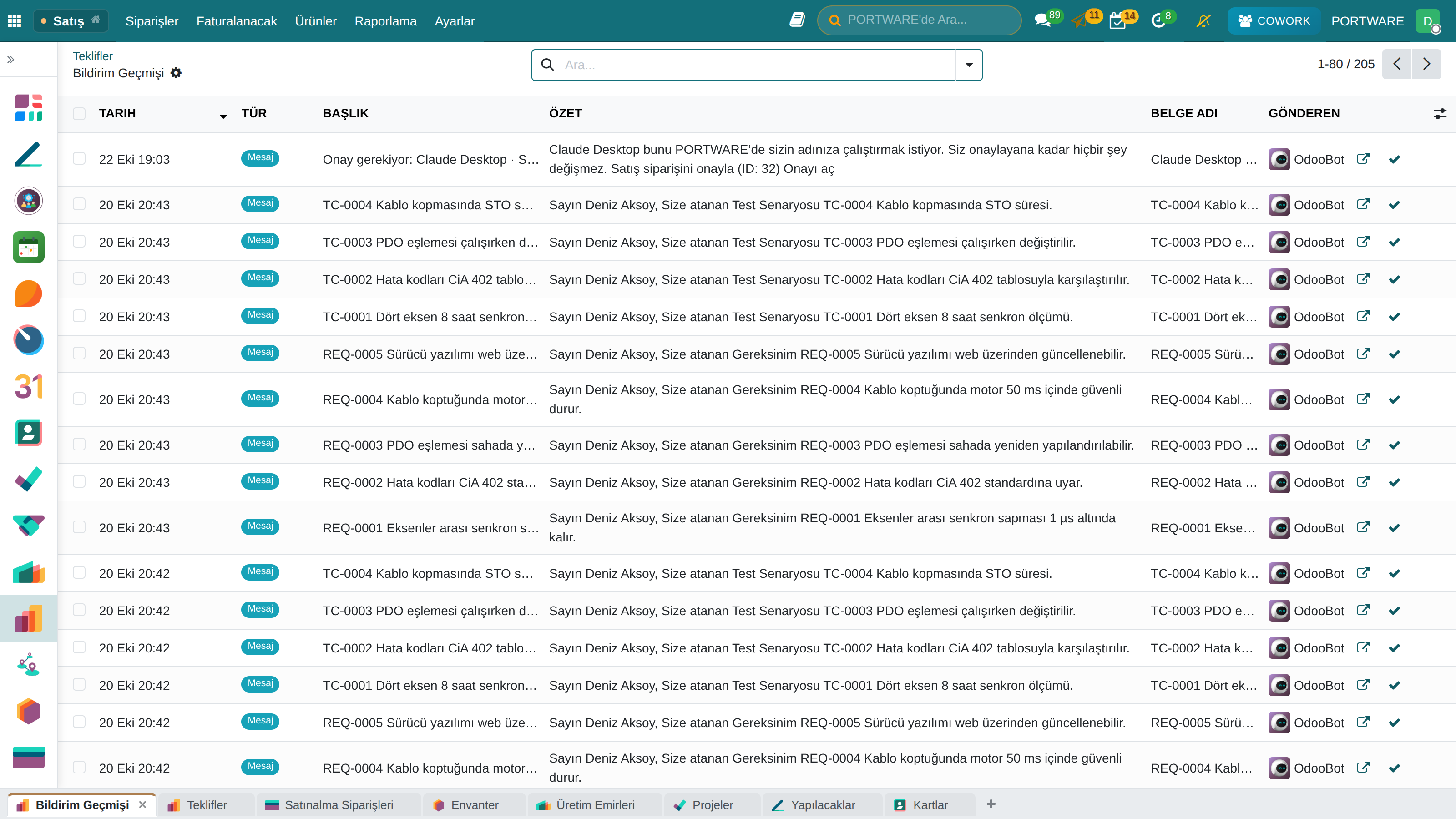The height and width of the screenshot is (819, 1456).
Task: Open the timer icon with badge 8
Action: coord(1159,21)
